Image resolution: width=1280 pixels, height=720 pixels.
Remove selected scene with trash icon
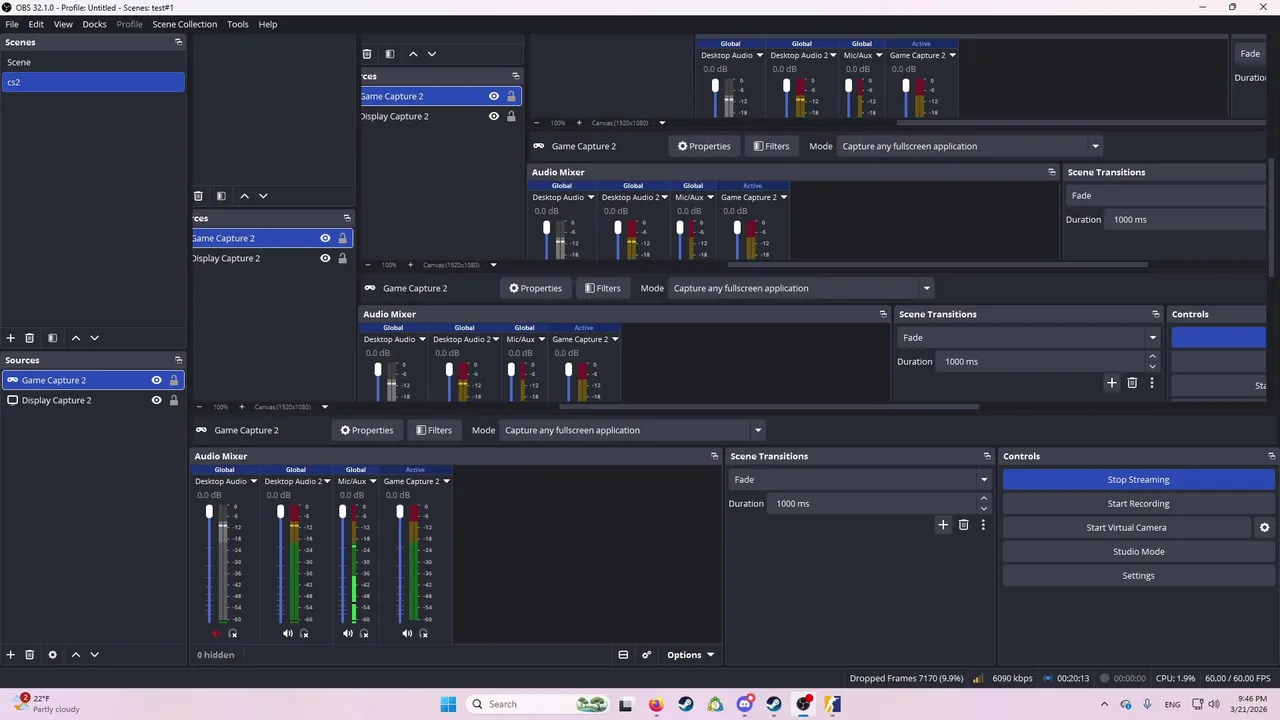click(x=30, y=338)
